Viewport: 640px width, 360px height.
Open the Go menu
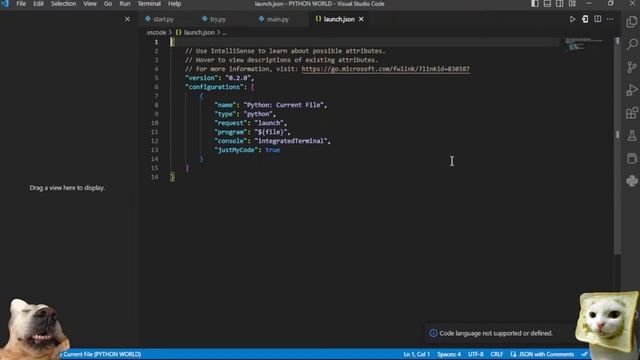108,4
